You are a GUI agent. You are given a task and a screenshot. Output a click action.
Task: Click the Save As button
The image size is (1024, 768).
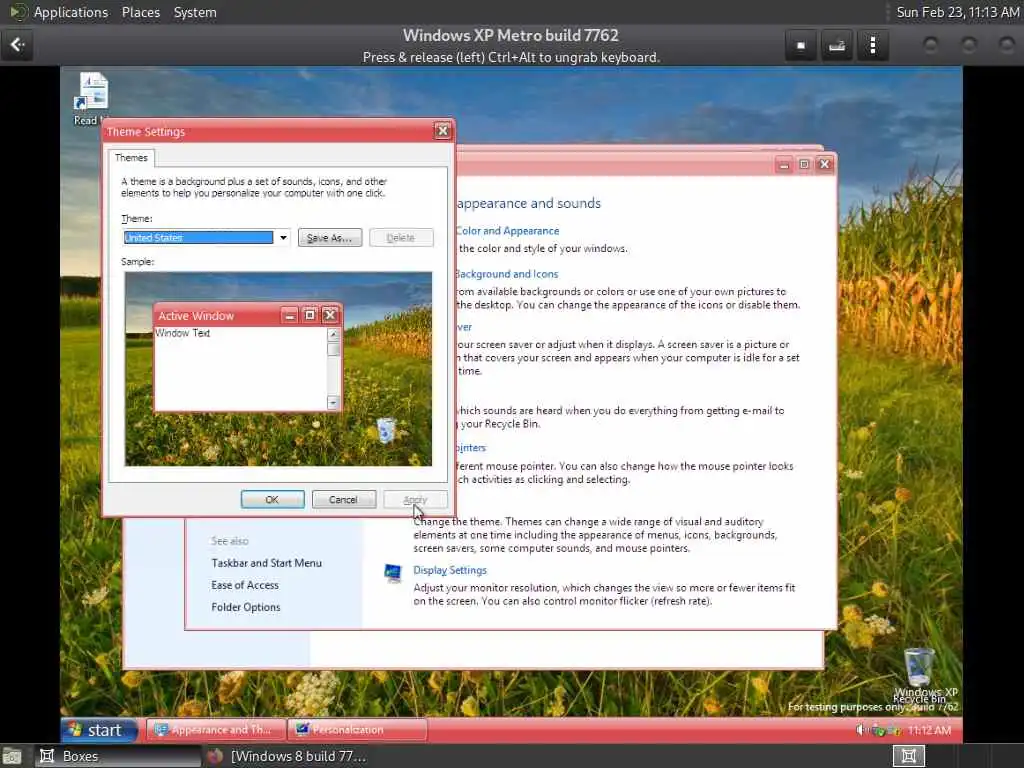(329, 238)
